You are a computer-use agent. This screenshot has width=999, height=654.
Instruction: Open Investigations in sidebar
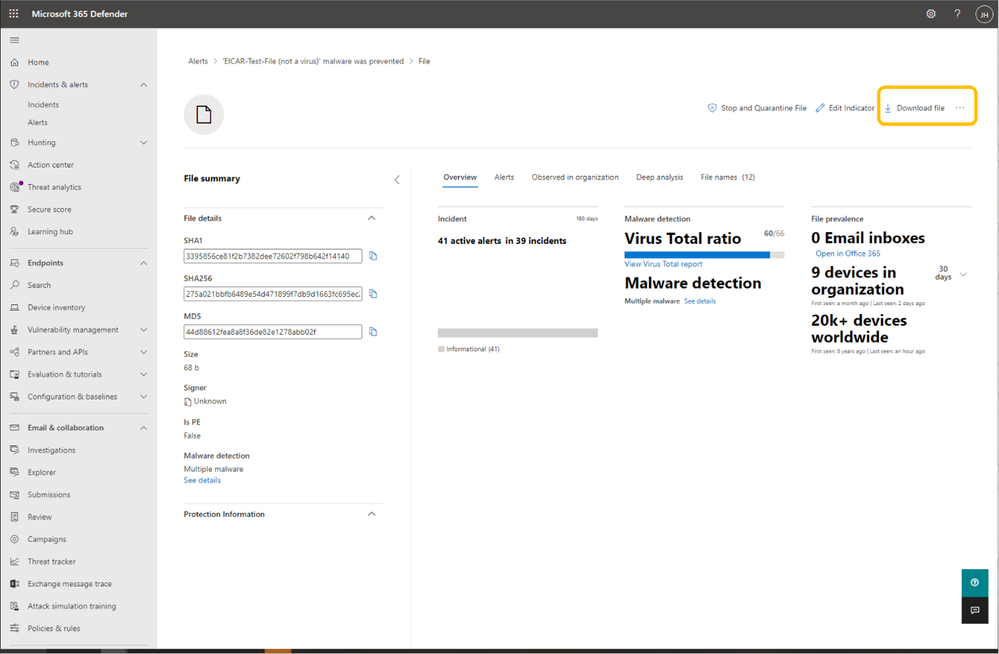click(x=51, y=451)
